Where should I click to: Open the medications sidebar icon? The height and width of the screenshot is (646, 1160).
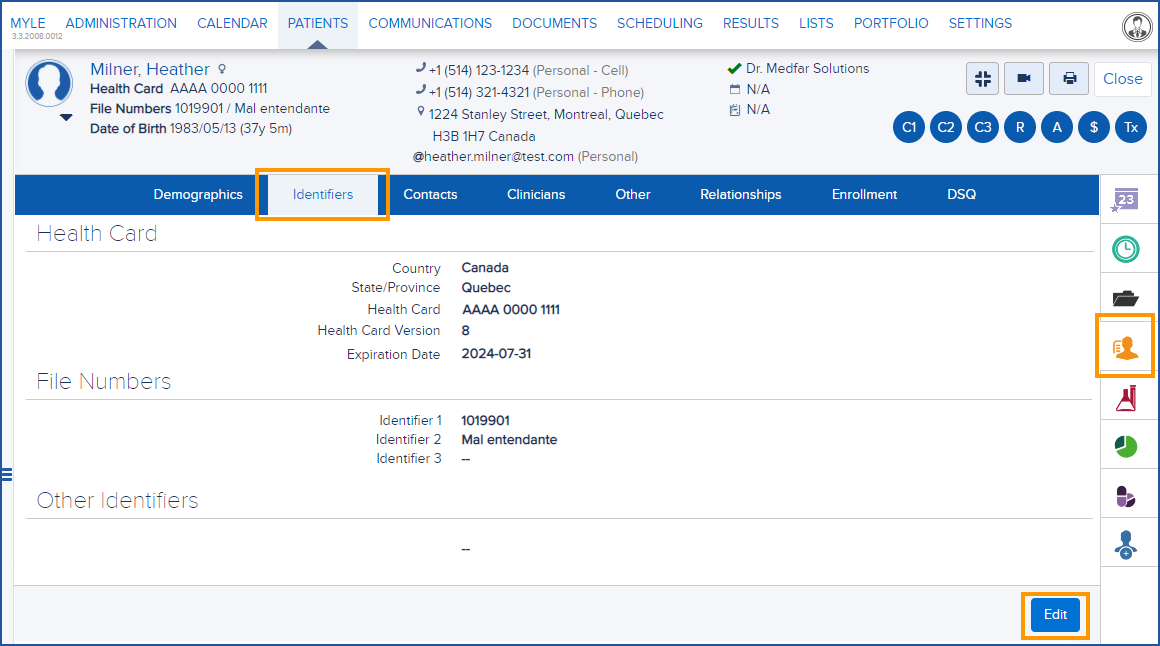click(x=1128, y=494)
